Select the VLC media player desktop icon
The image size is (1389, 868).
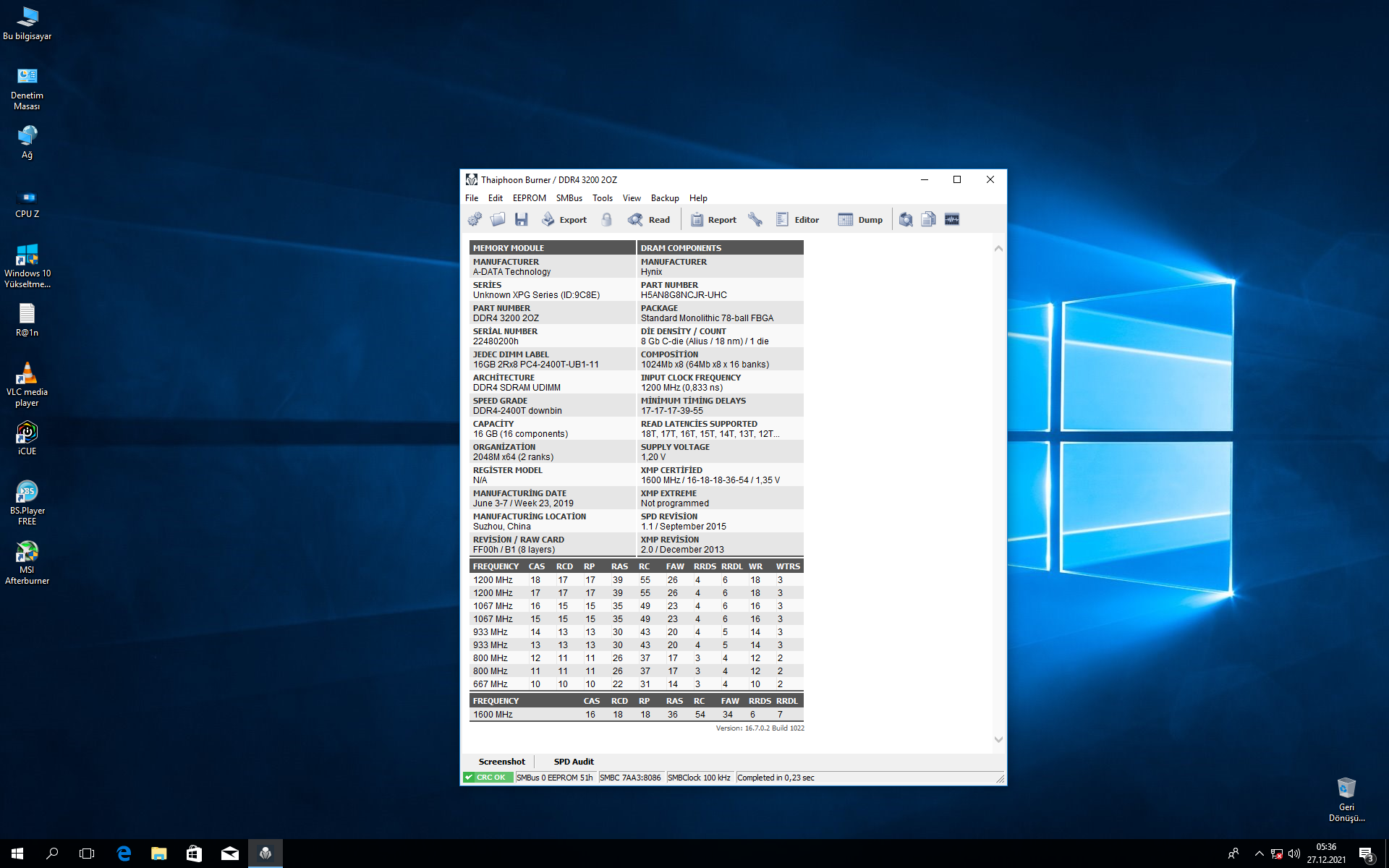(x=27, y=385)
